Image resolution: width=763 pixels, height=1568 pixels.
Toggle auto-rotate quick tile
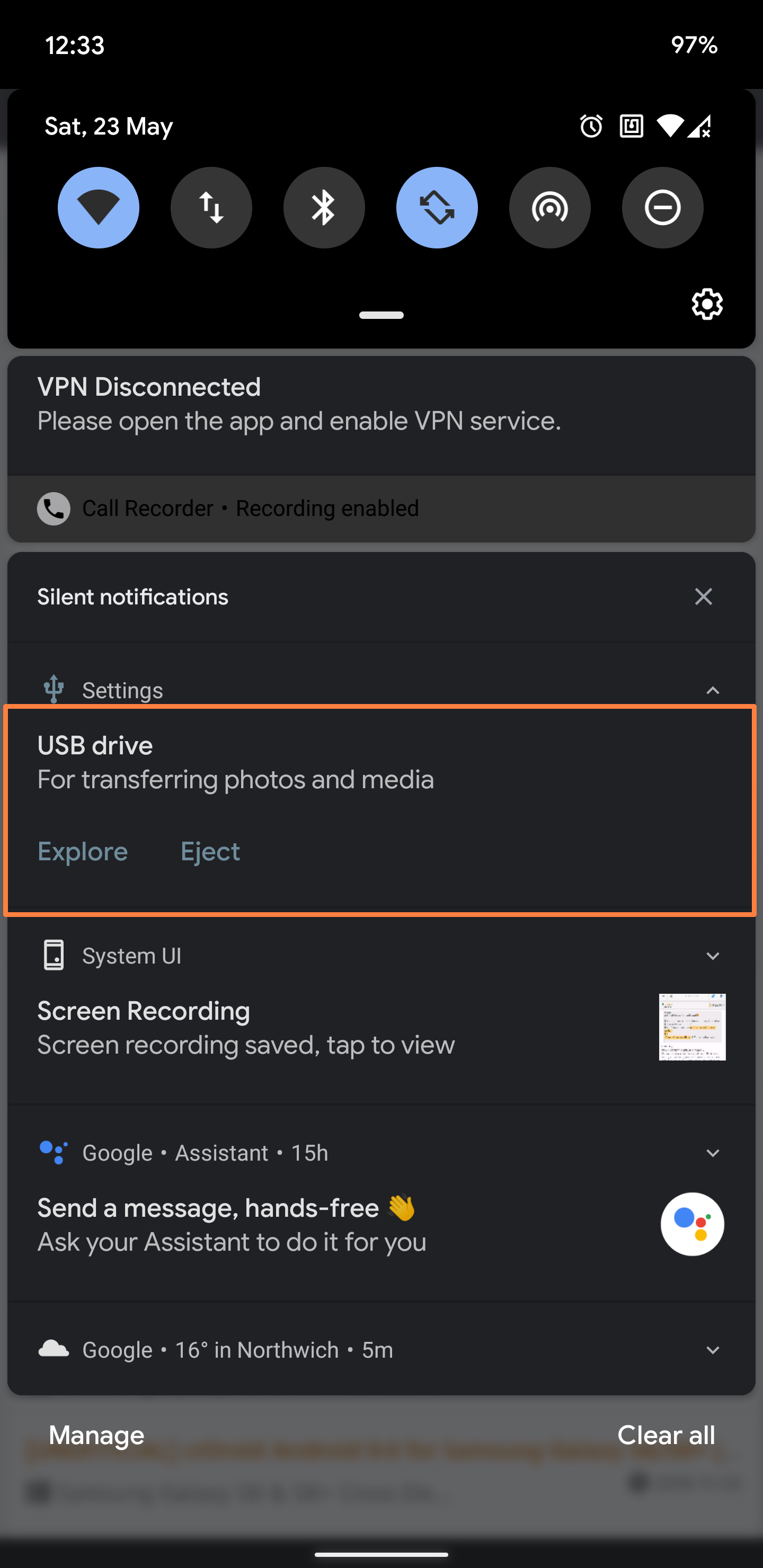tap(437, 208)
